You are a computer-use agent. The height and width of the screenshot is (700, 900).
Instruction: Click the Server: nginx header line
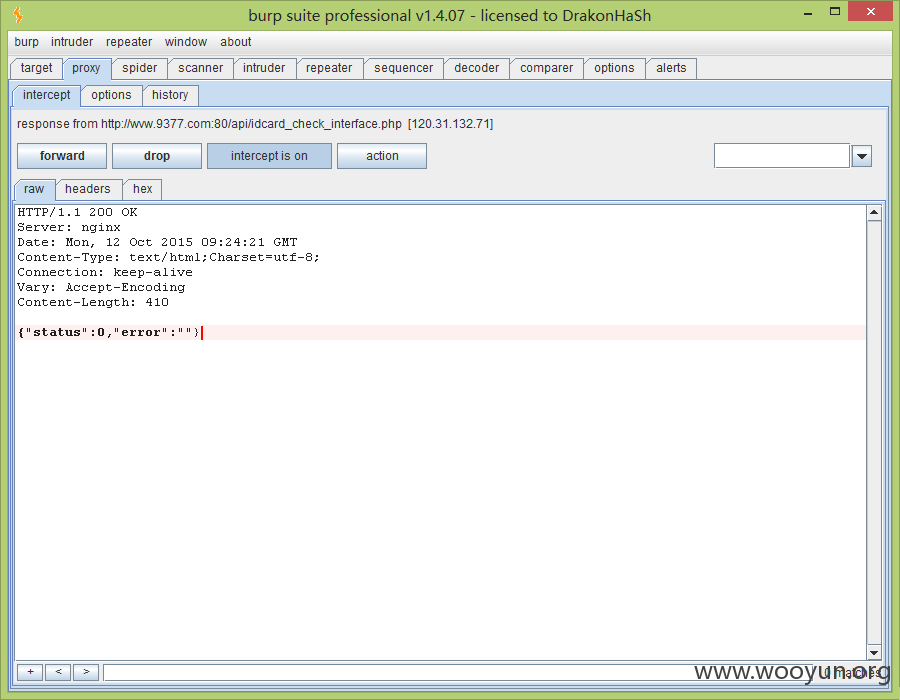[69, 227]
